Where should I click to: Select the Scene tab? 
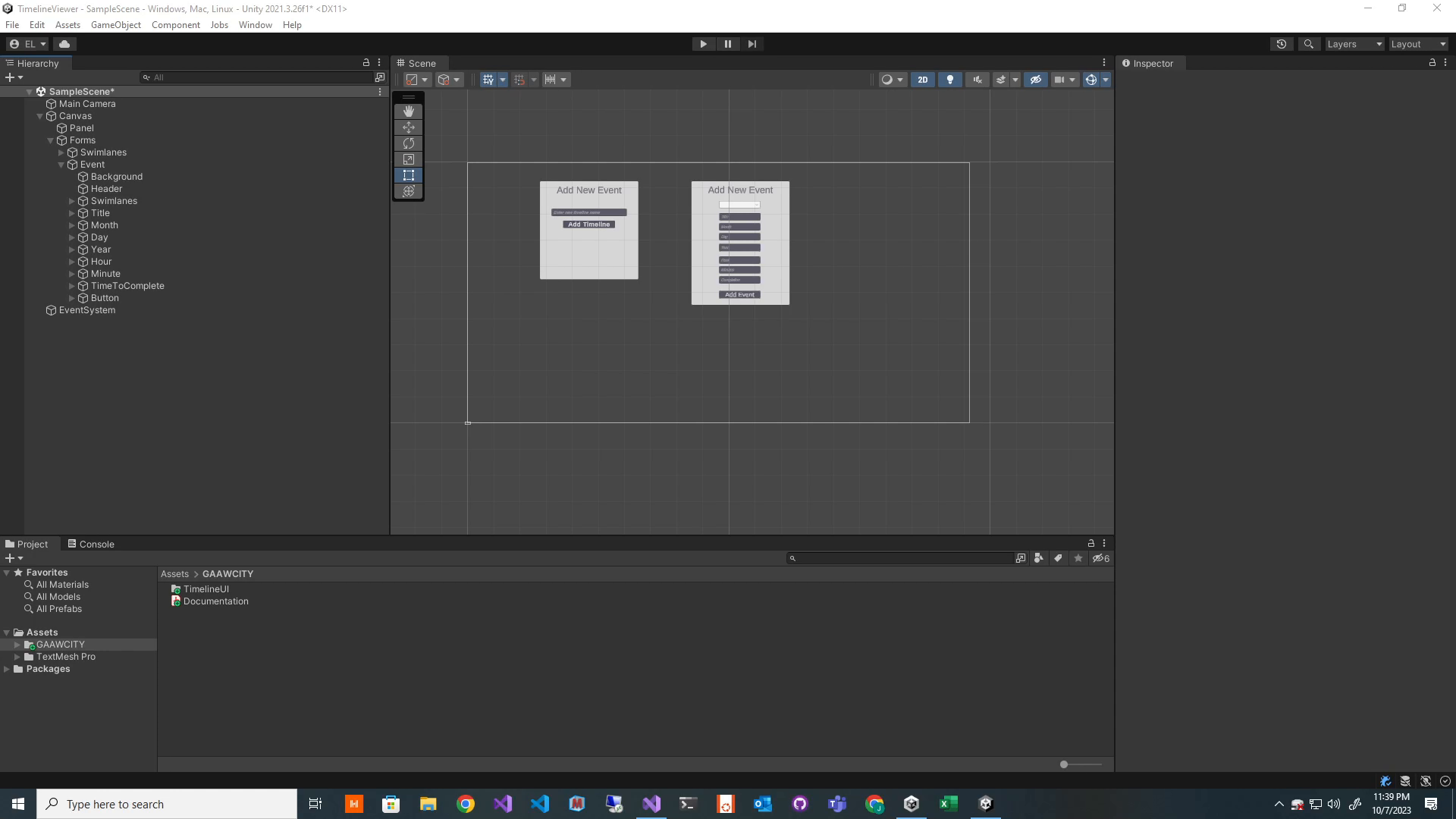tap(422, 62)
